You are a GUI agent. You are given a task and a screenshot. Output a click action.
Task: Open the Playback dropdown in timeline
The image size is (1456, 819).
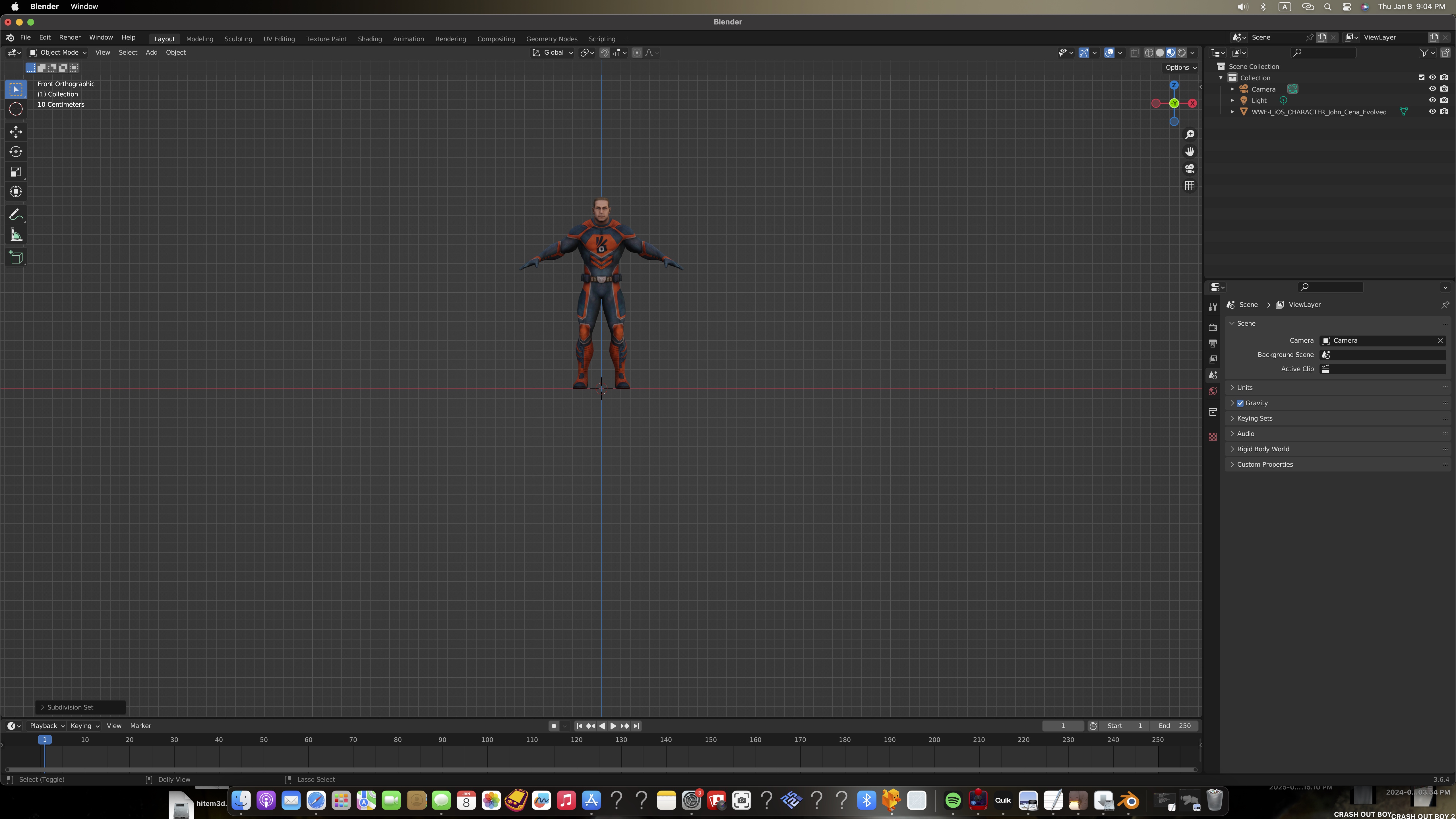coord(47,726)
